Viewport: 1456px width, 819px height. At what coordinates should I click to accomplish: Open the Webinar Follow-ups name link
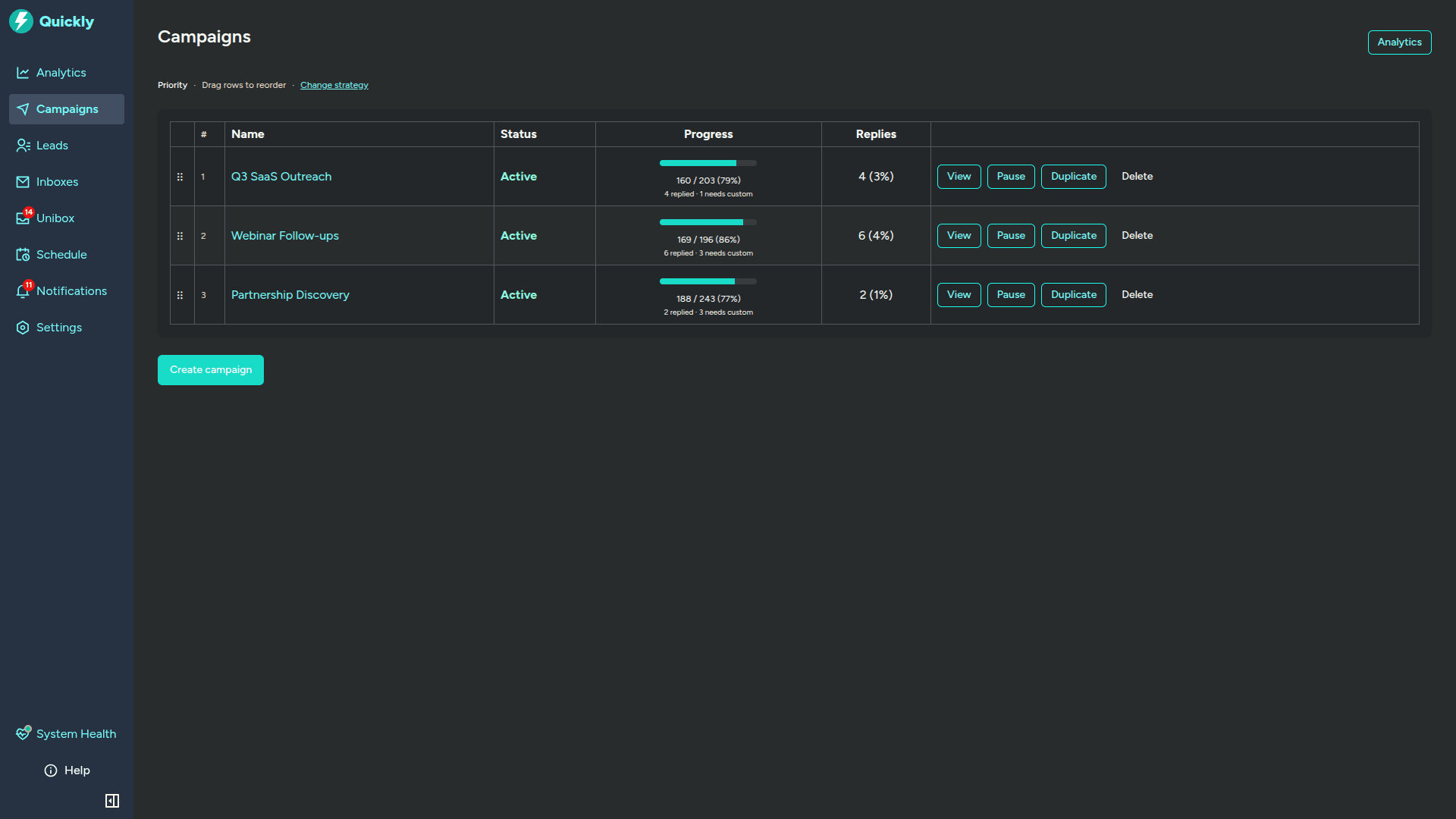coord(285,236)
